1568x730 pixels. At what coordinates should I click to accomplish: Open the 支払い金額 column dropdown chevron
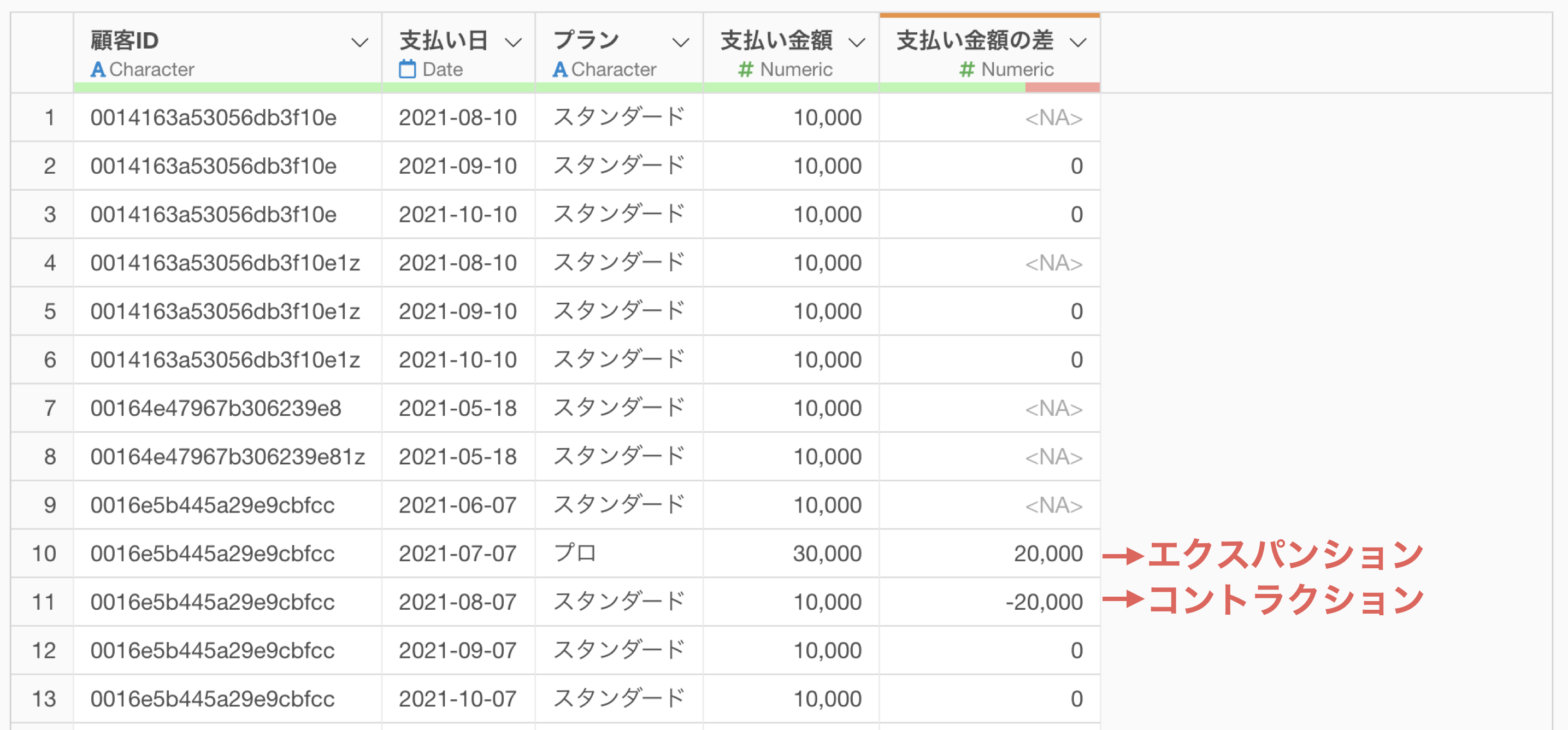pos(857,42)
